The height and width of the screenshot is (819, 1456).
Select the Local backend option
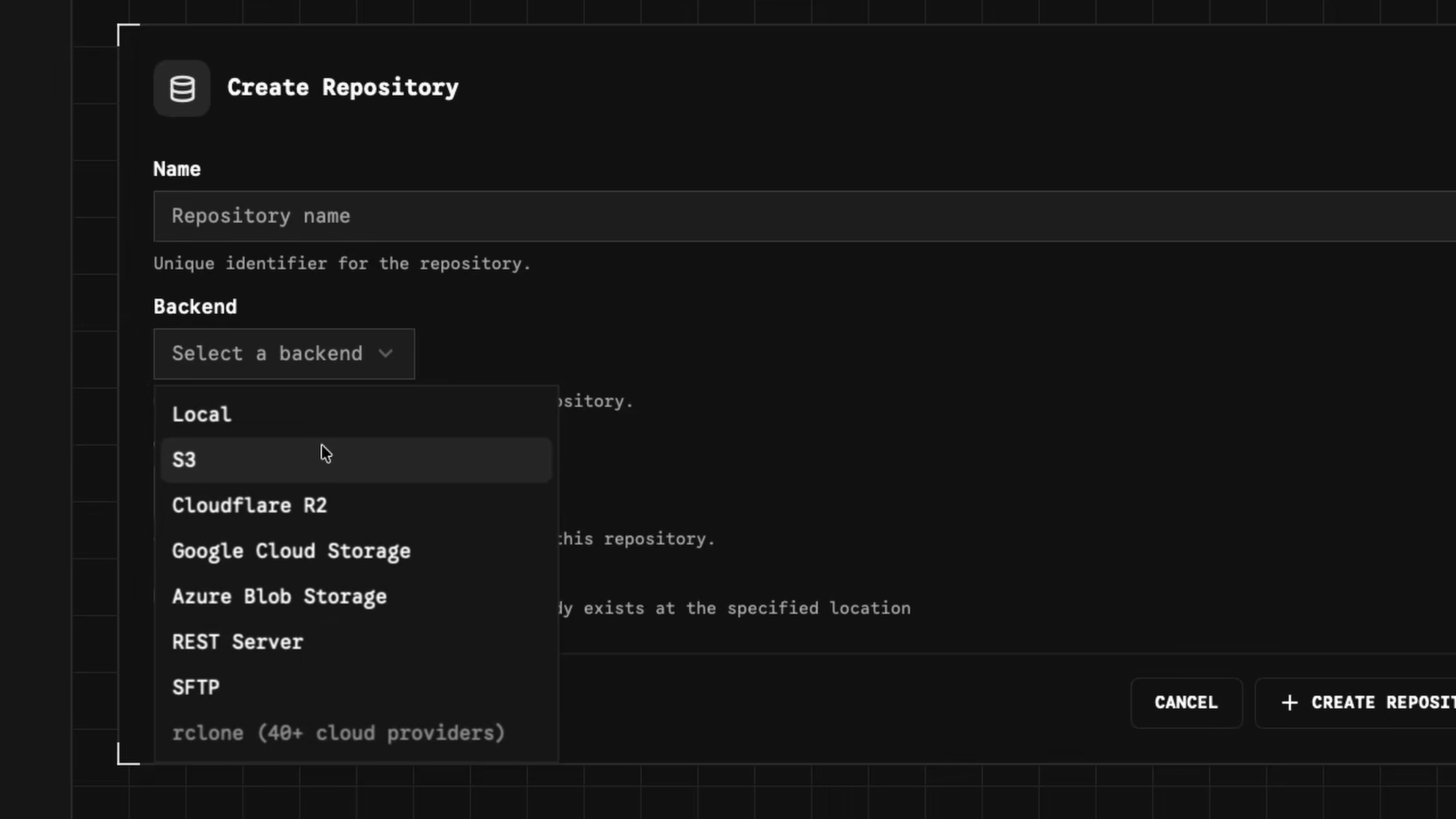point(202,414)
